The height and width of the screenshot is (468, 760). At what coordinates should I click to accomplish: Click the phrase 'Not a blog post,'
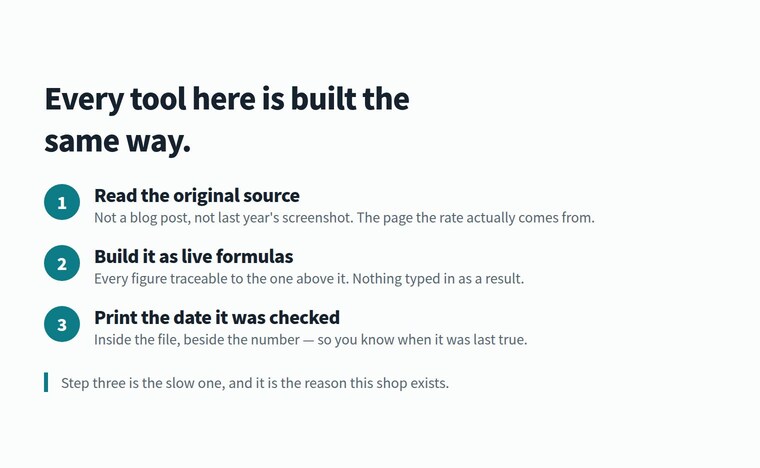click(142, 218)
